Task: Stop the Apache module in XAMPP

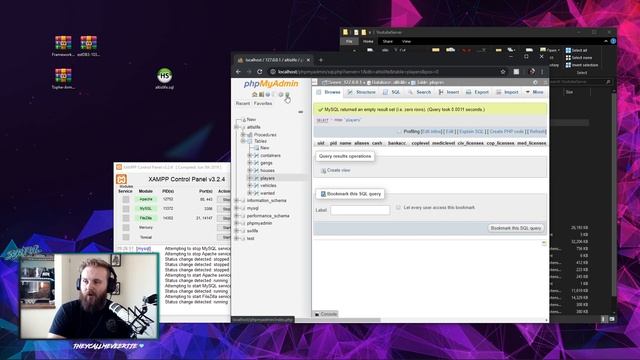Action: [224, 199]
